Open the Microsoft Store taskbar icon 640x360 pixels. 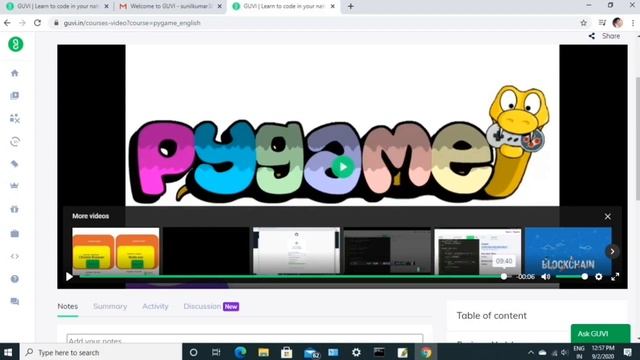point(287,352)
